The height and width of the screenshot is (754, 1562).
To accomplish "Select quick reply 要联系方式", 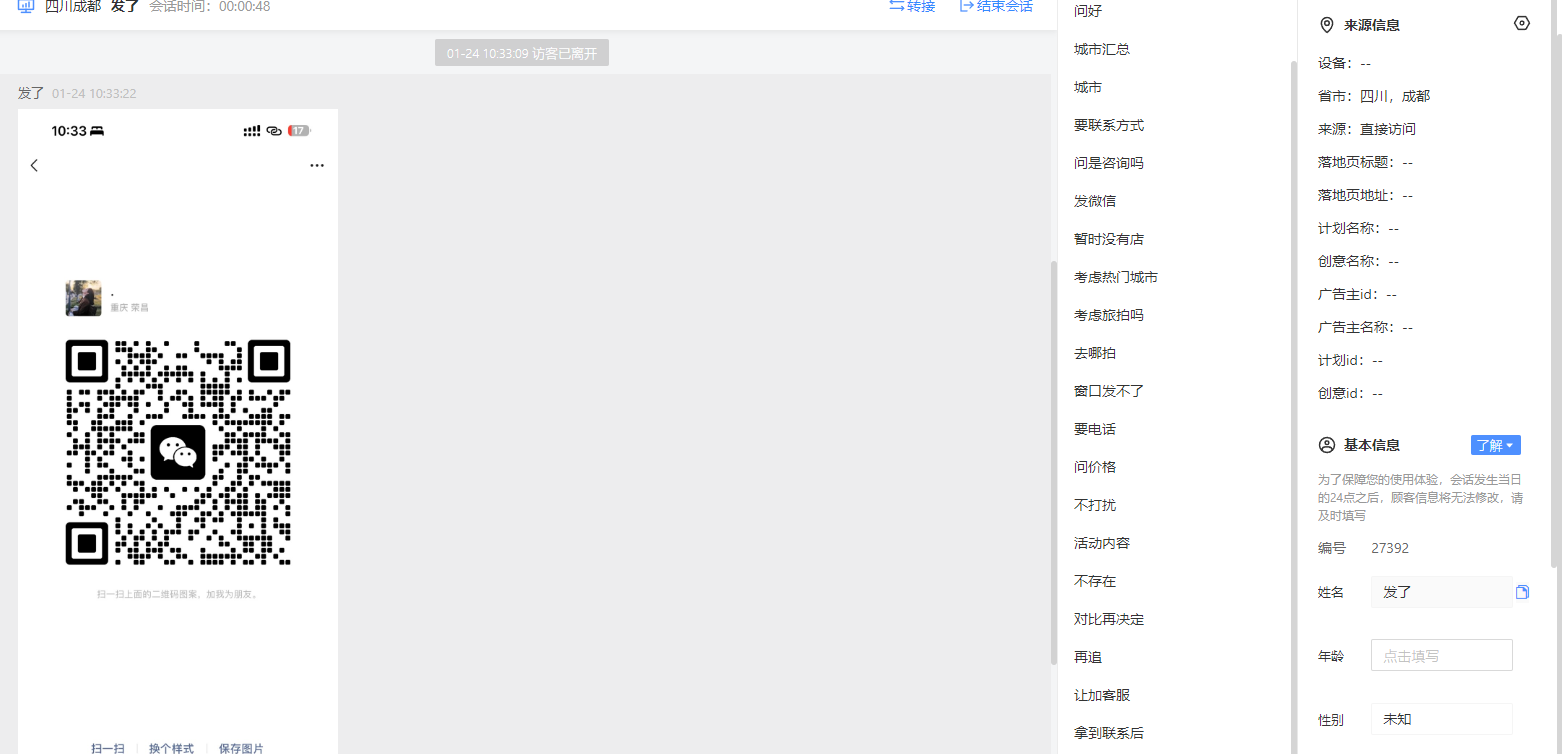I will click(1109, 125).
